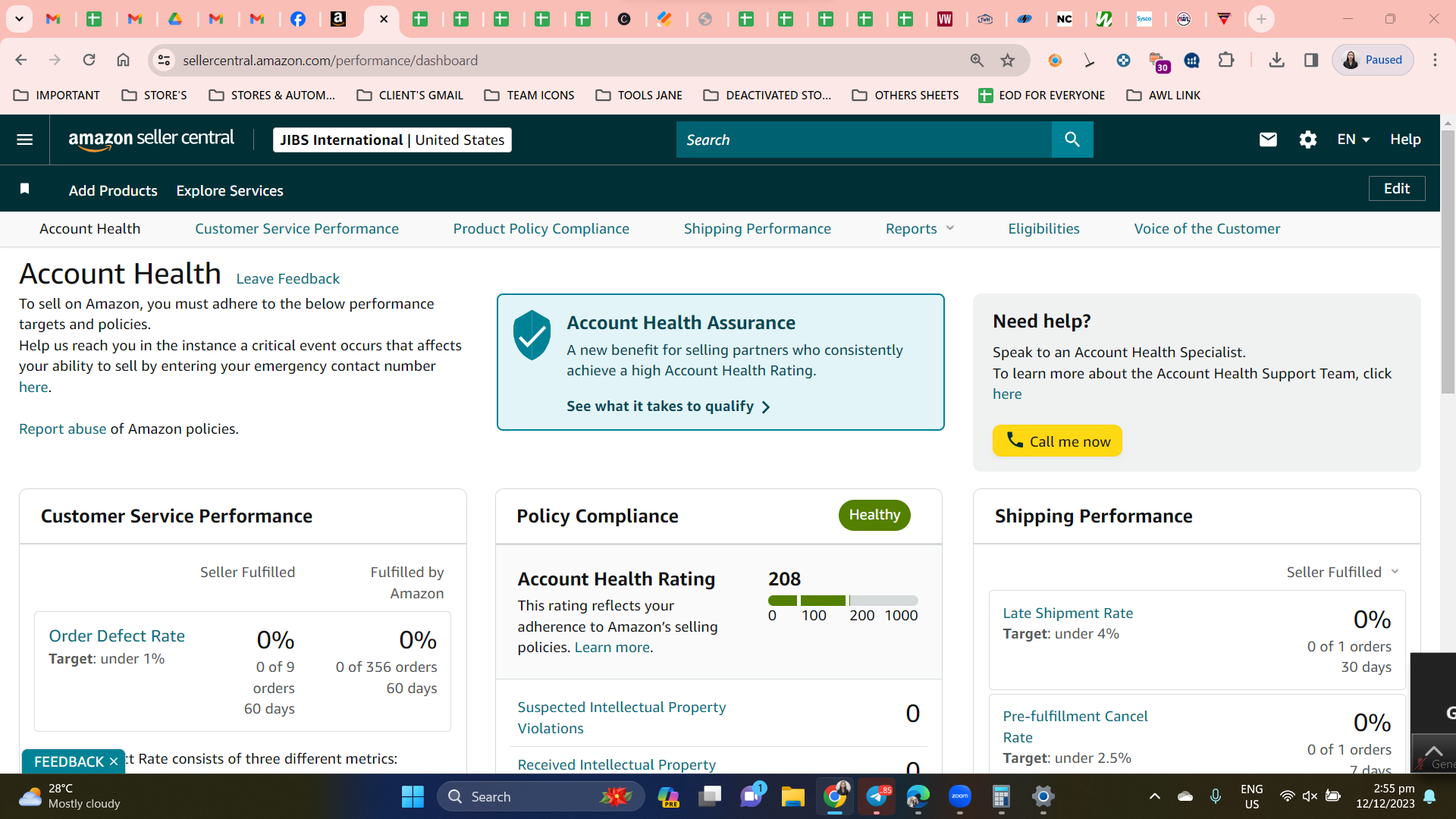The width and height of the screenshot is (1456, 819).
Task: Click the Healthy status badge
Action: 874,515
